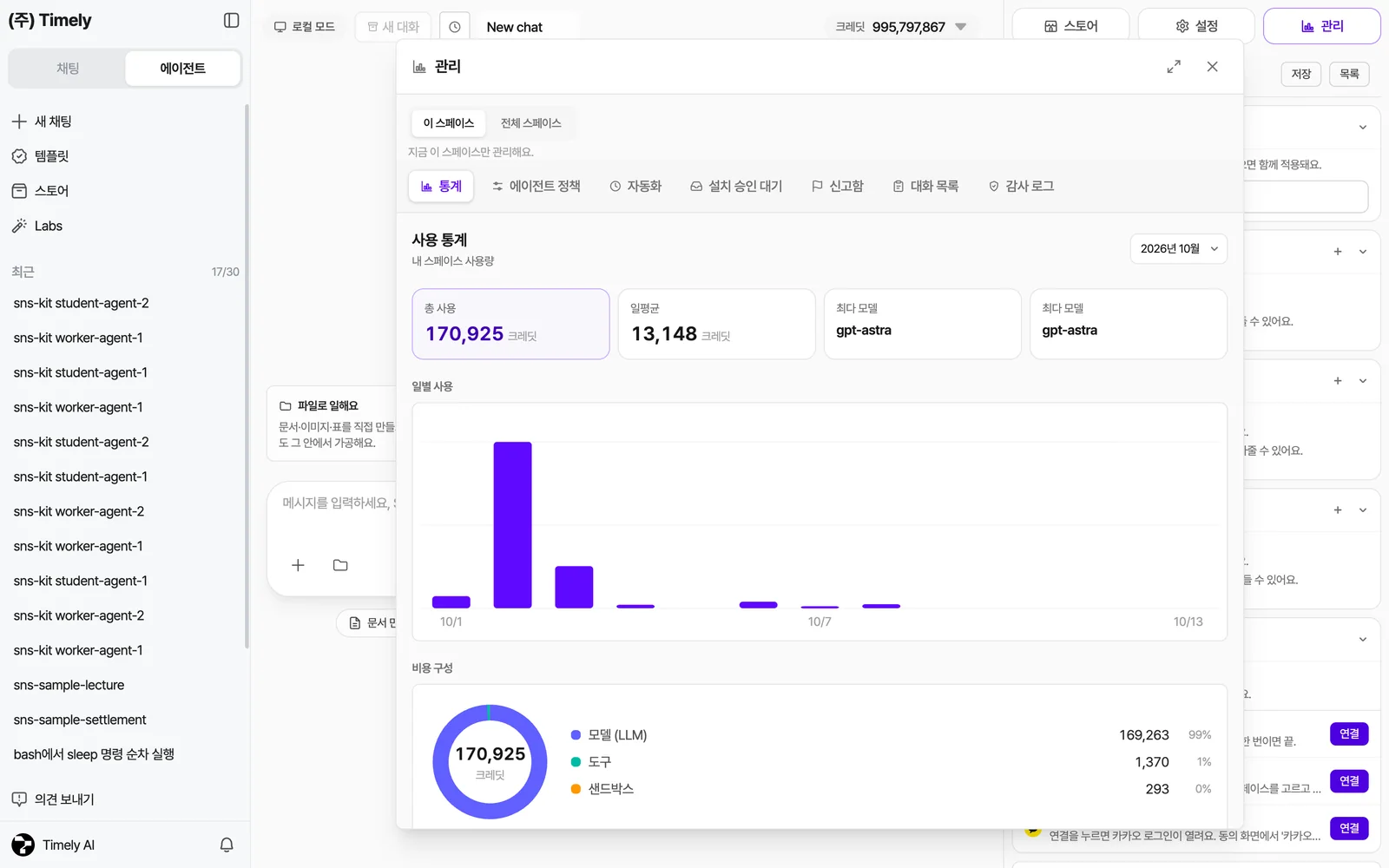Click the folder icon in message box

(x=340, y=565)
